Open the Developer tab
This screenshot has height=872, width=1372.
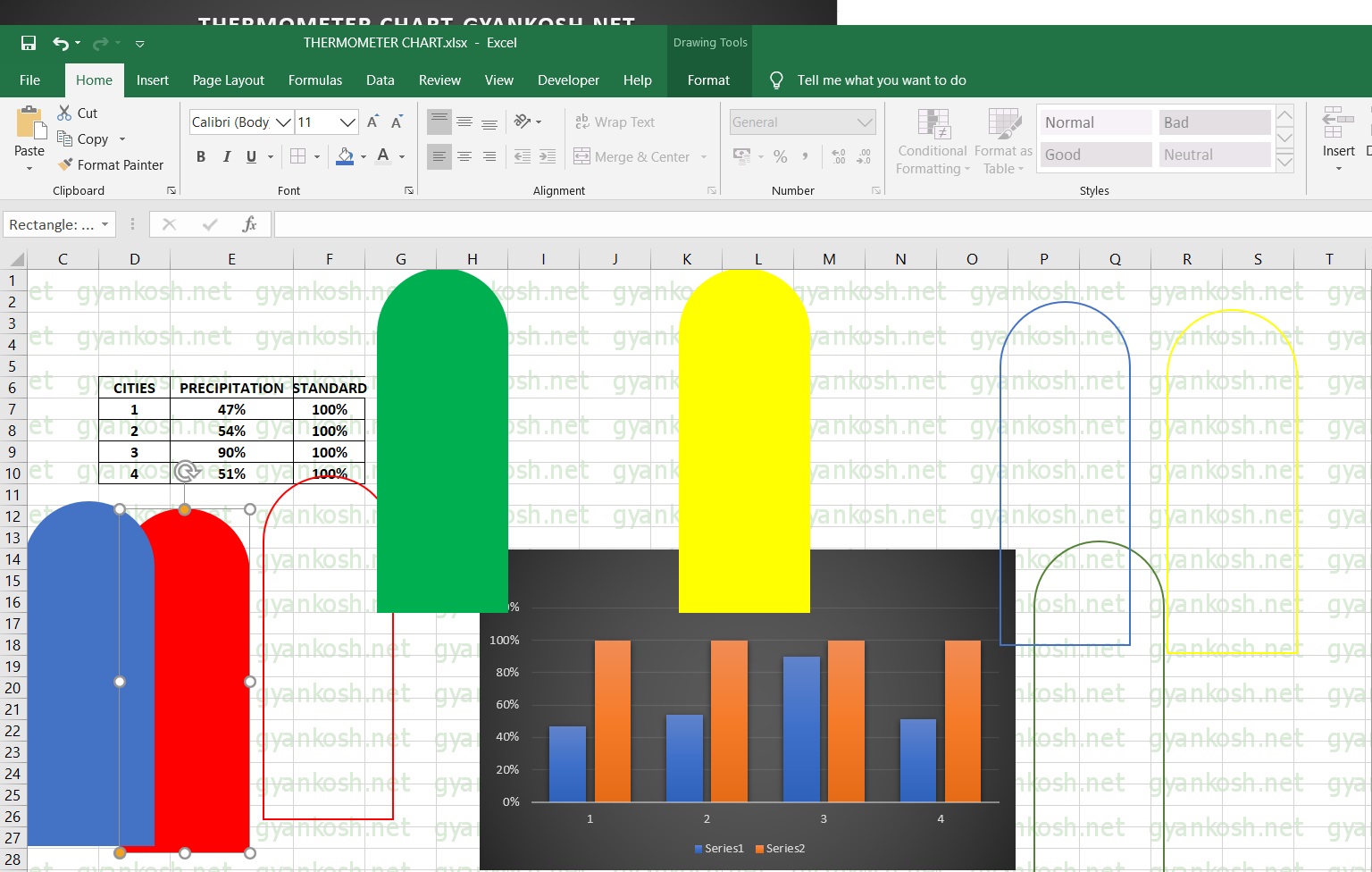point(568,80)
